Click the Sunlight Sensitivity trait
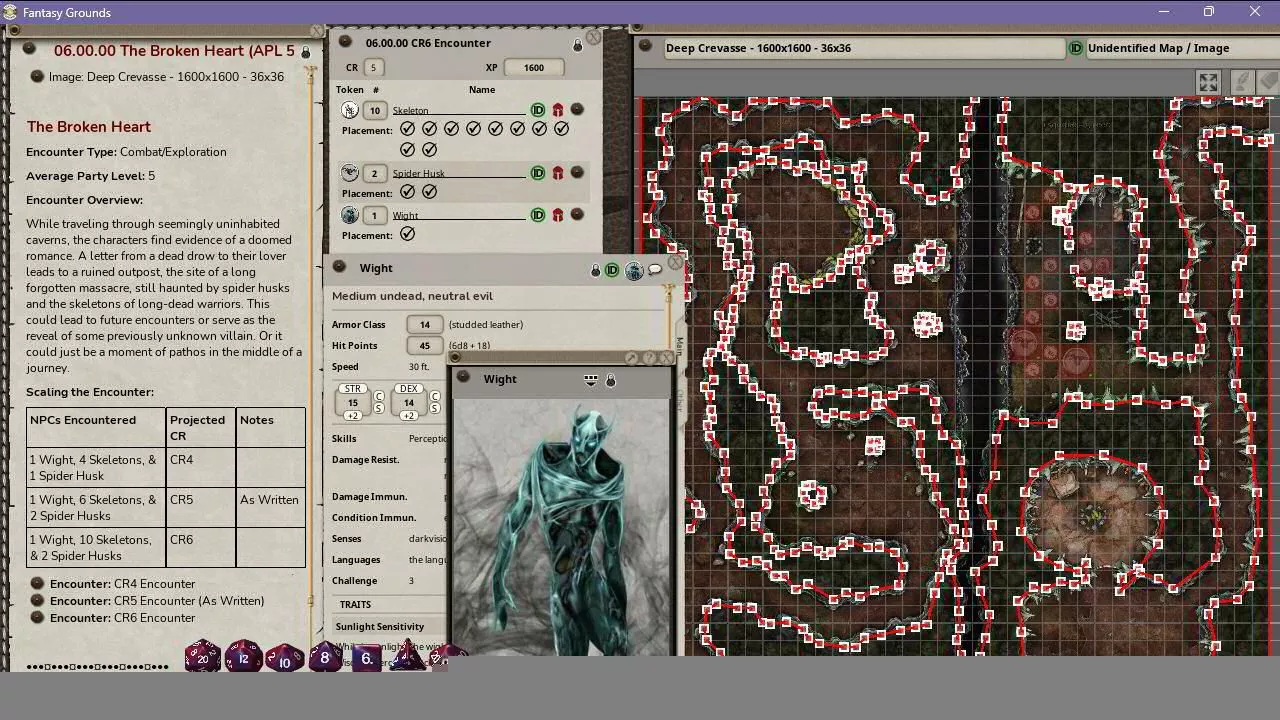This screenshot has height=720, width=1280. [x=380, y=627]
